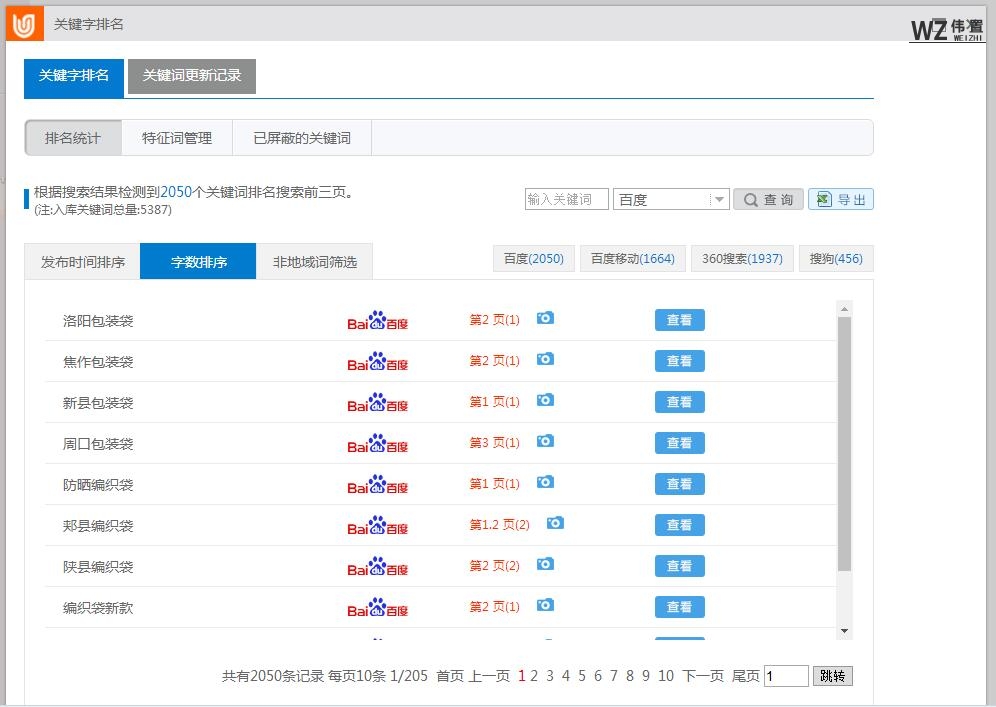Click camera icon beside 防晒编织袋 ranking

click(x=545, y=482)
